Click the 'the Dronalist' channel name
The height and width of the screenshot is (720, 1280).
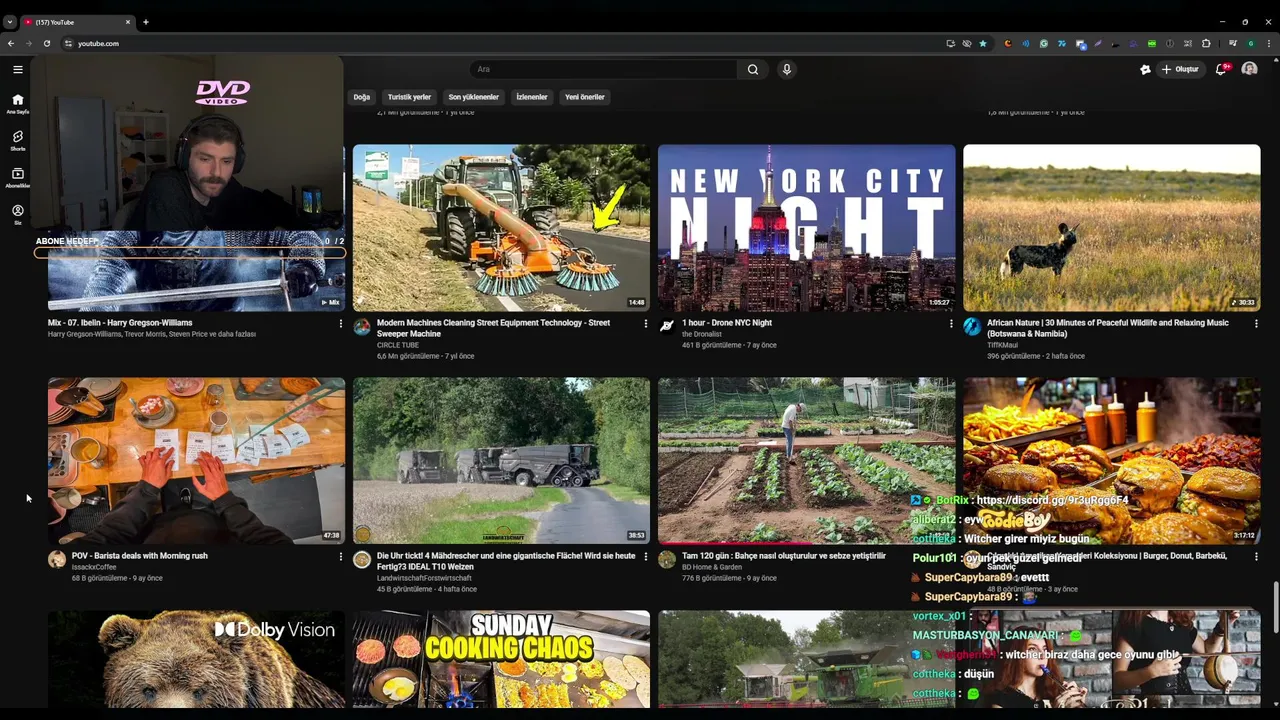tap(702, 334)
